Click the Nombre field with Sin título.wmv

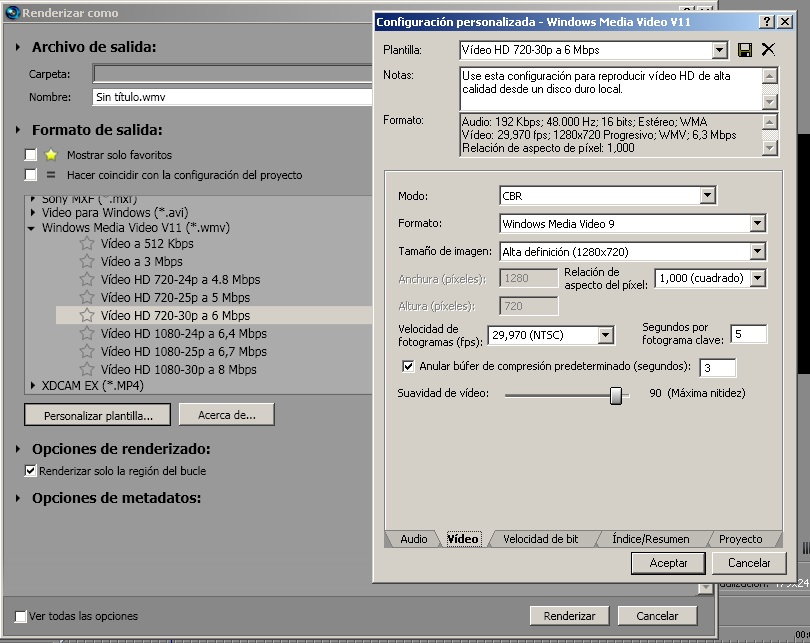232,97
